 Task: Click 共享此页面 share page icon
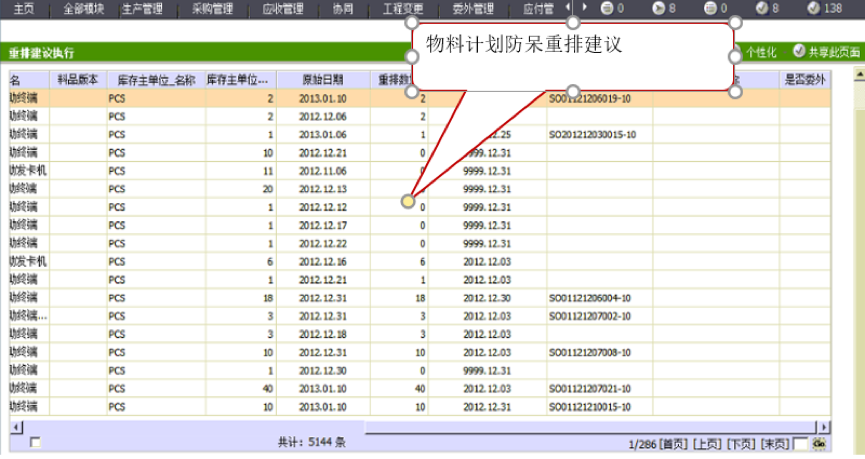tap(799, 51)
